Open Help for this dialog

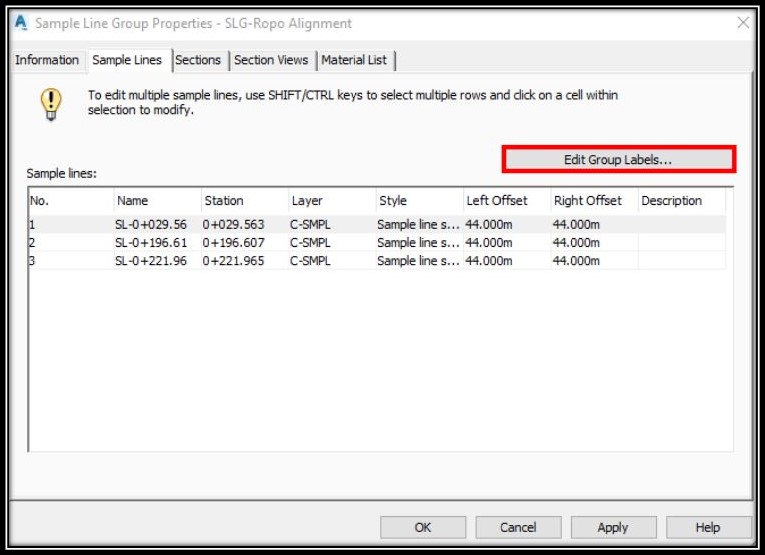[x=708, y=527]
